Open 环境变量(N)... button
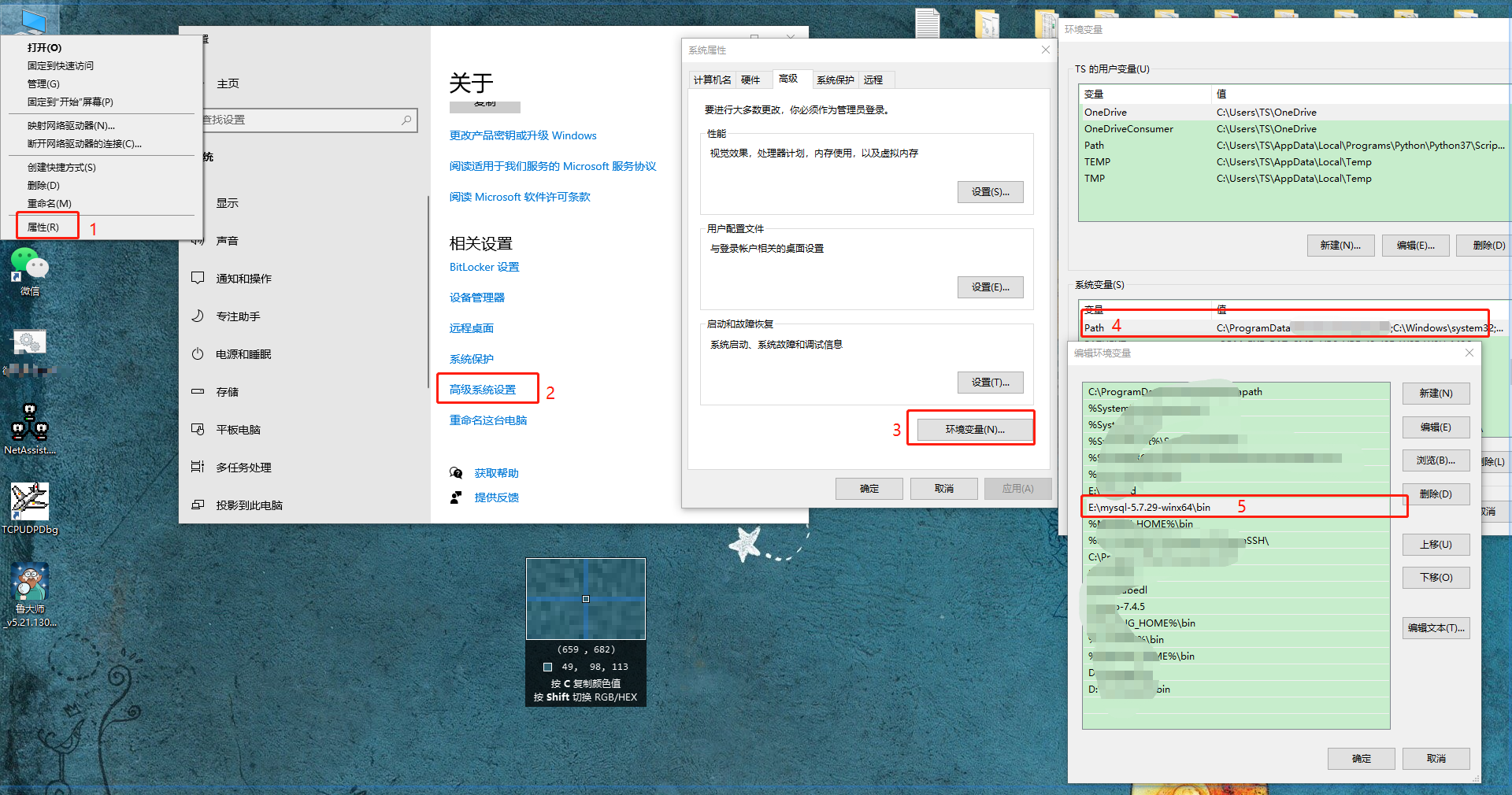Screen dimensions: 1512x795 pos(975,430)
